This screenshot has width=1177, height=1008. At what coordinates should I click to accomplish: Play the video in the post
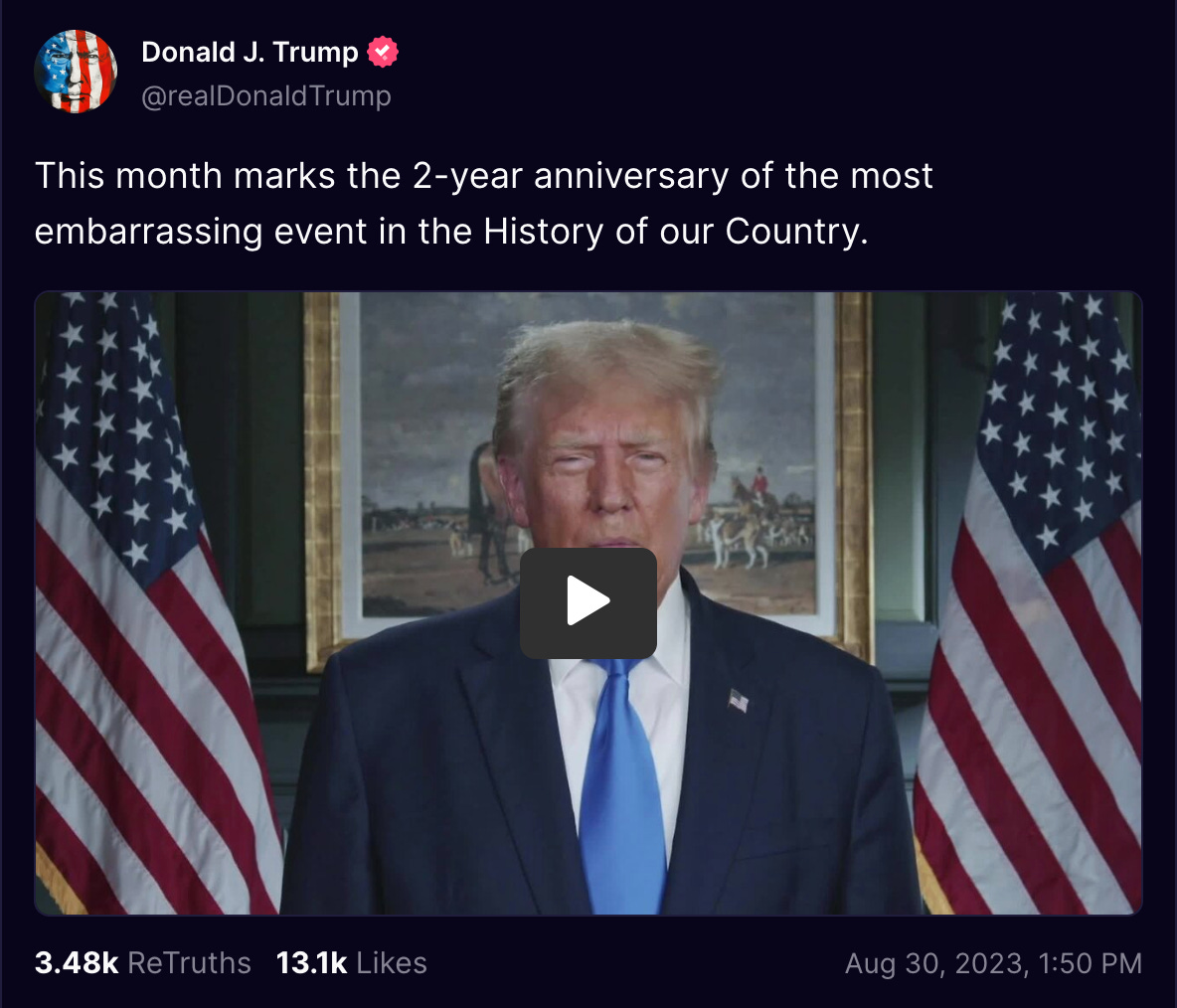pyautogui.click(x=588, y=602)
